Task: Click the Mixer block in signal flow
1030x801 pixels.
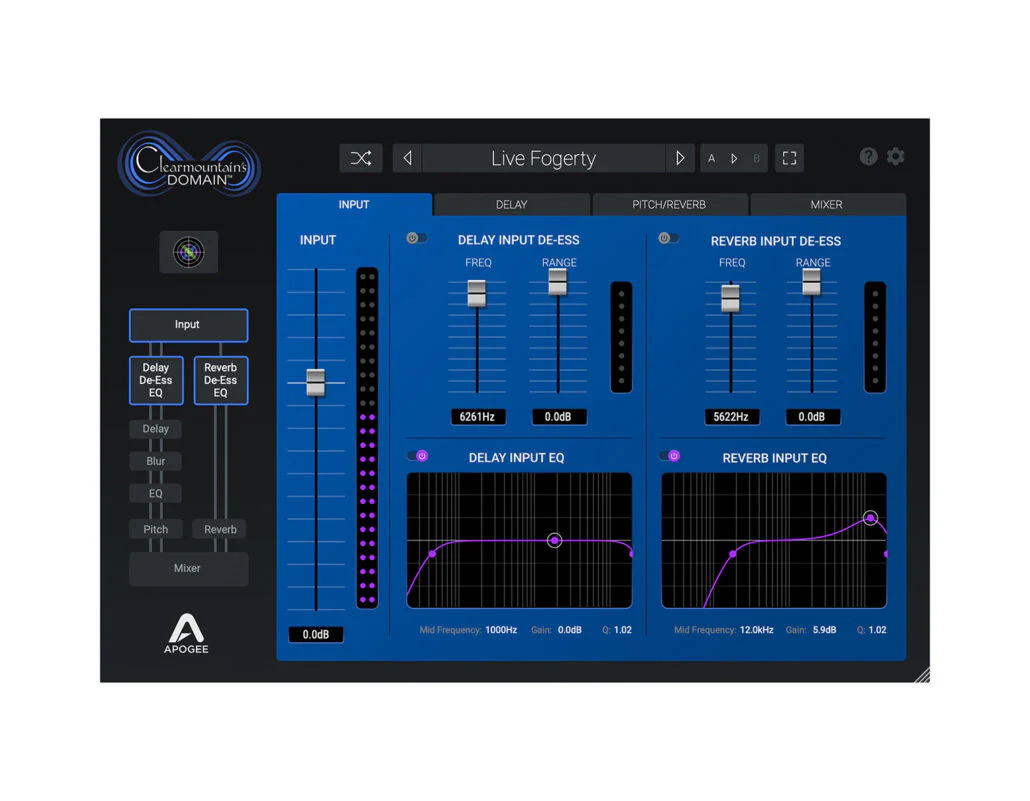Action: click(x=188, y=568)
